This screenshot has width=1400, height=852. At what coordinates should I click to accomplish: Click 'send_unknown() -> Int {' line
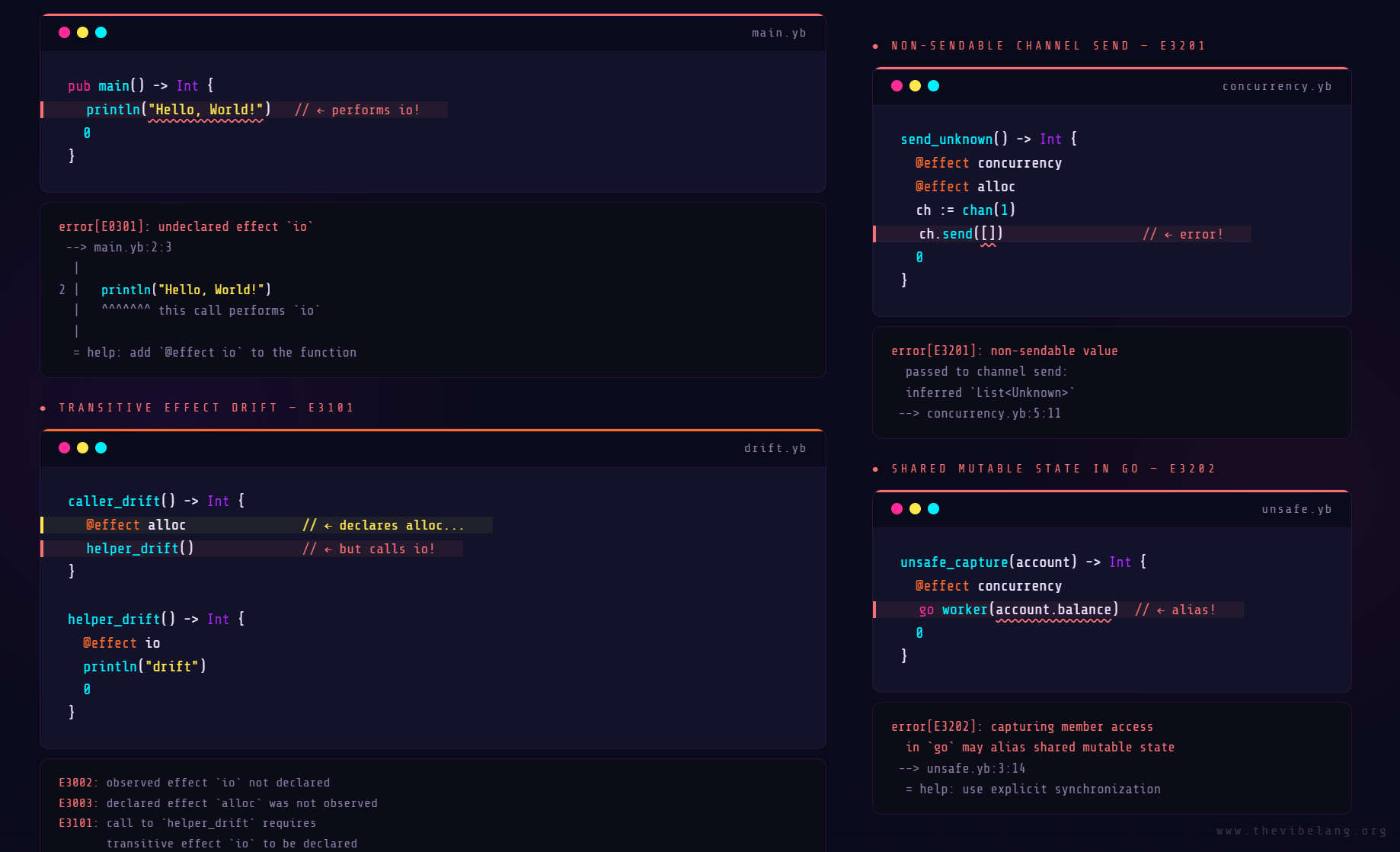pos(989,139)
